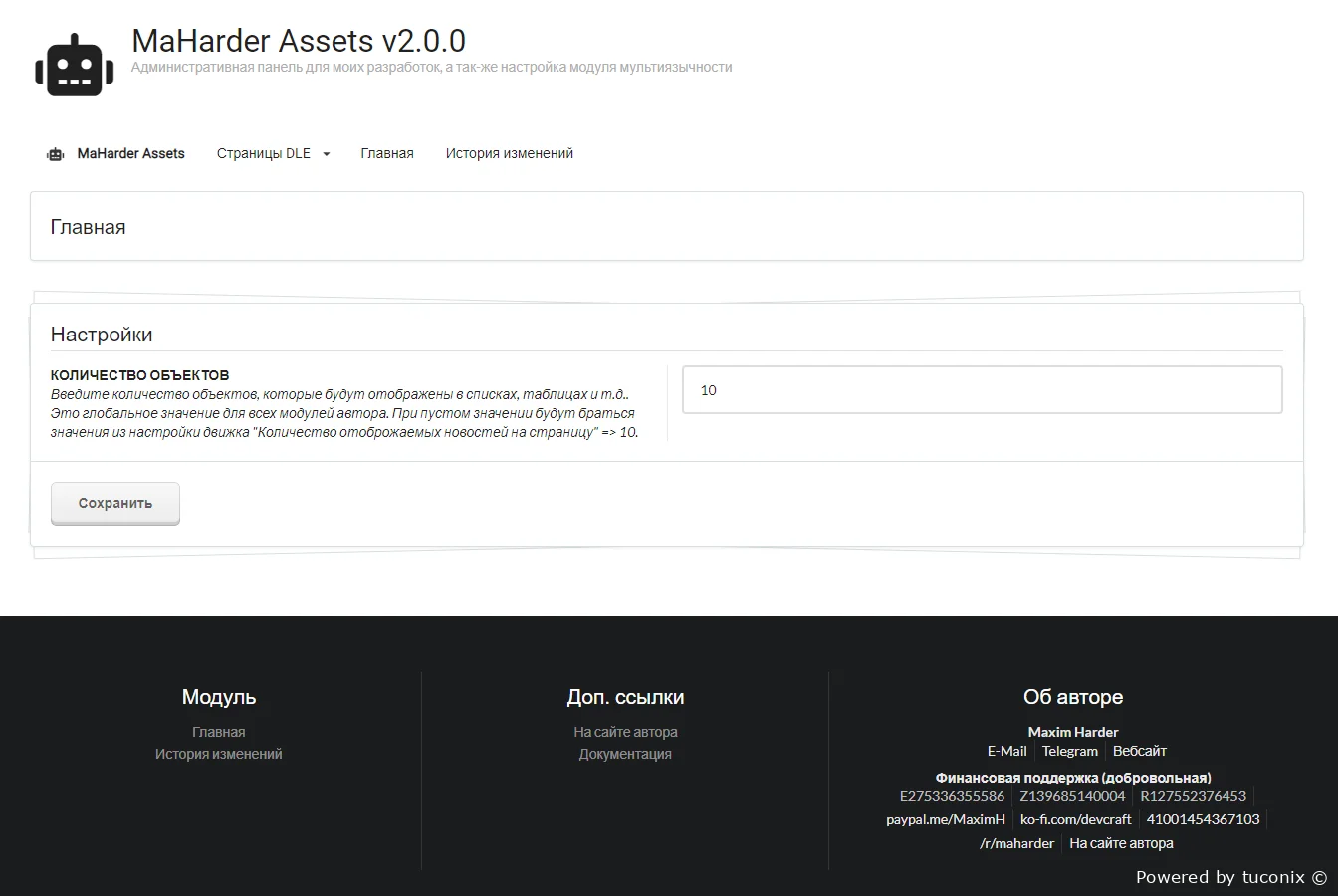The image size is (1338, 896).
Task: Open footer История изменений link
Action: [x=218, y=755]
